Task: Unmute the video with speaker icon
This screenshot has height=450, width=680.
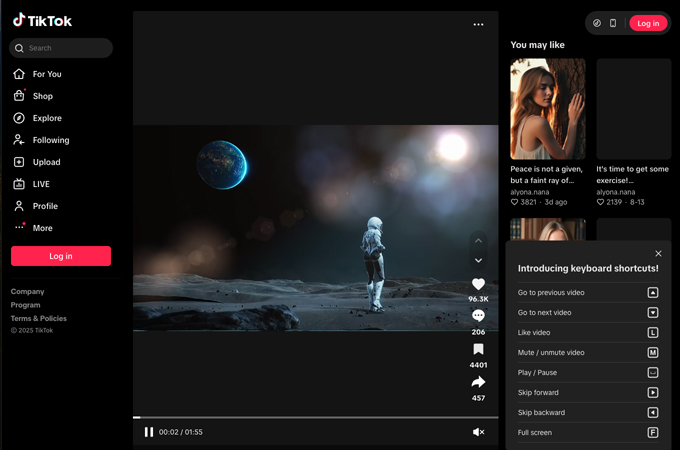Action: tap(478, 432)
